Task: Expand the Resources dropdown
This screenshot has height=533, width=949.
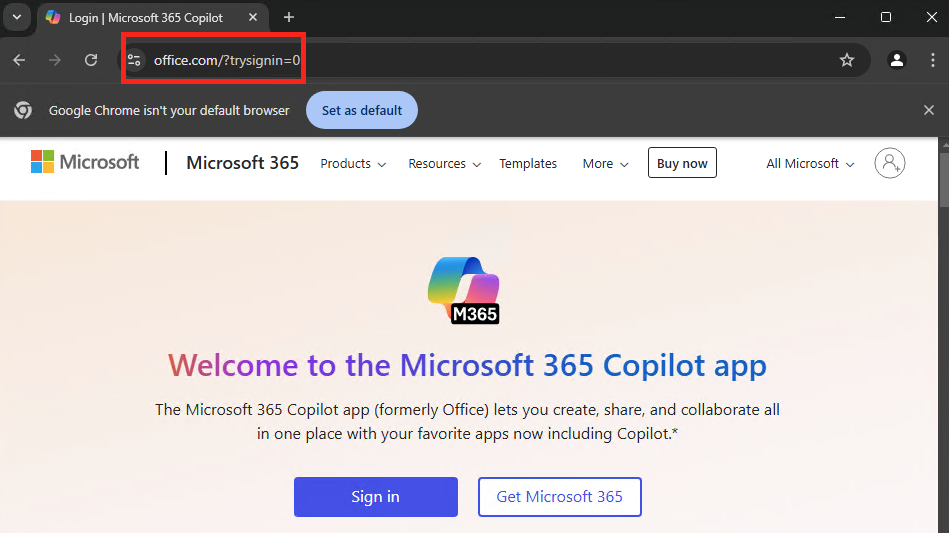Action: click(x=444, y=164)
